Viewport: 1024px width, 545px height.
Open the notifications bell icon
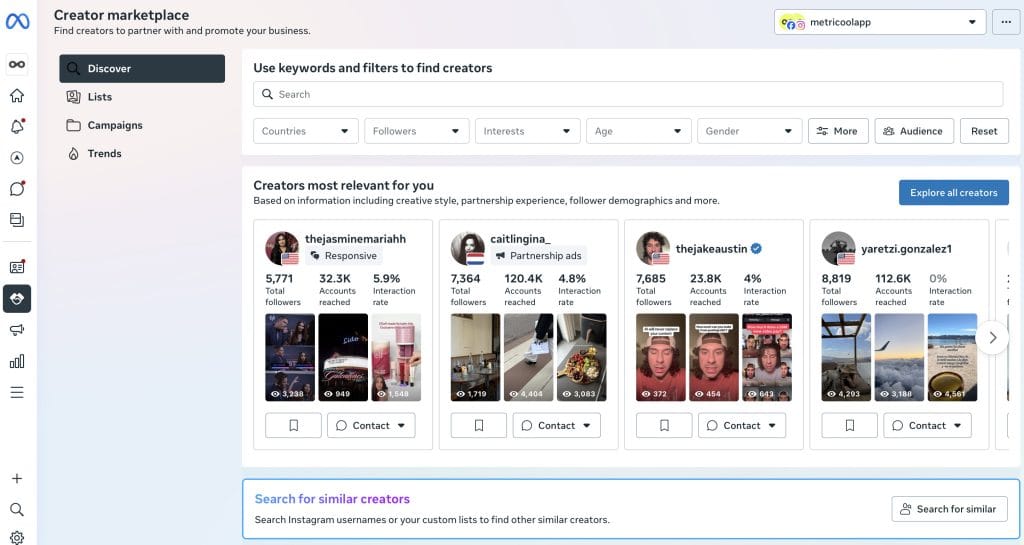click(x=17, y=126)
